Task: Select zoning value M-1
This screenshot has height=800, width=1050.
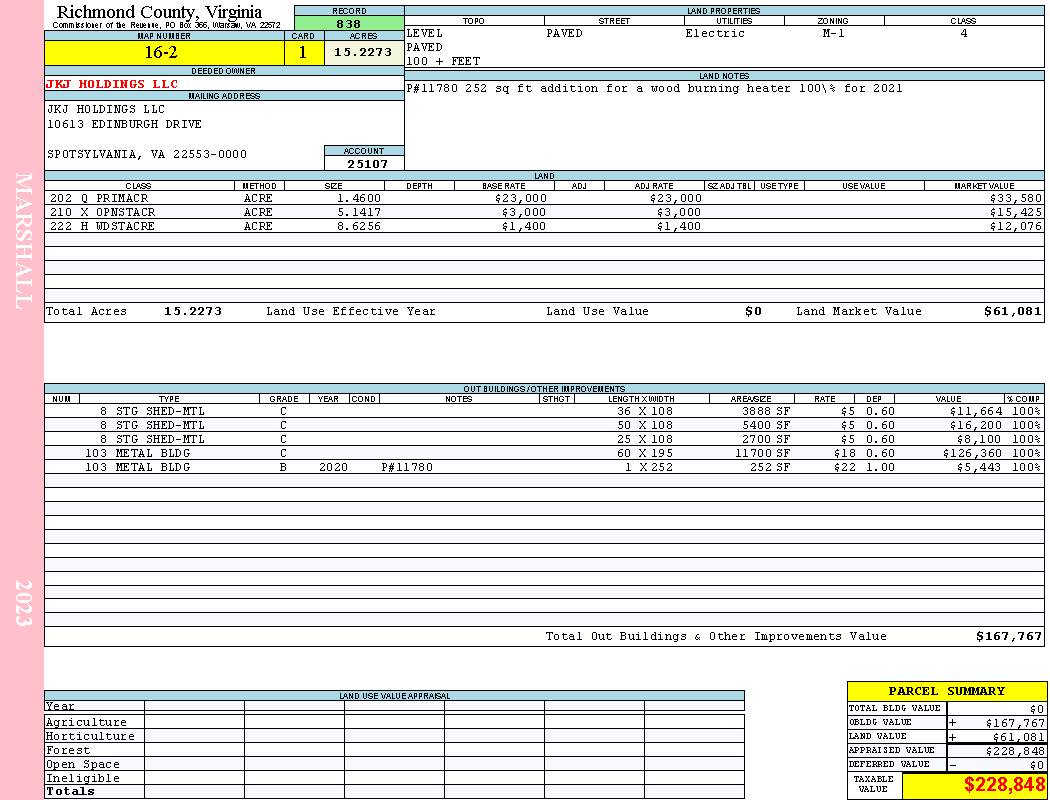Action: (x=834, y=33)
